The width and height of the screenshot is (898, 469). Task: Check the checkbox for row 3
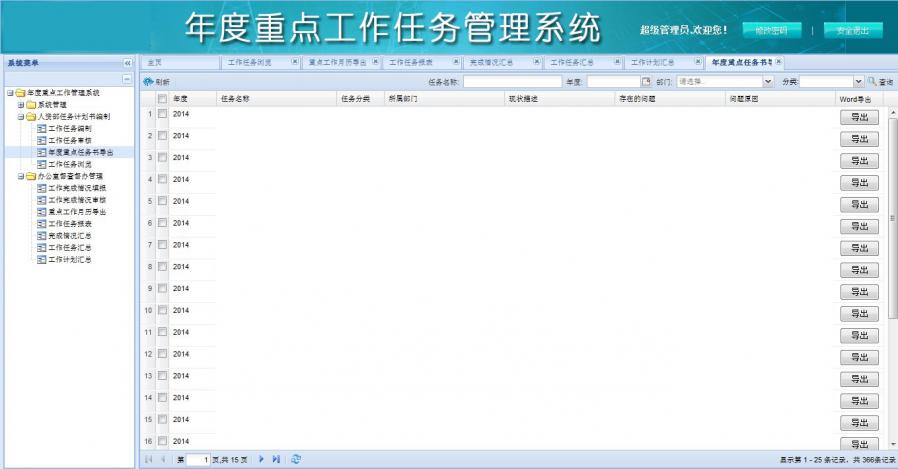(x=162, y=158)
